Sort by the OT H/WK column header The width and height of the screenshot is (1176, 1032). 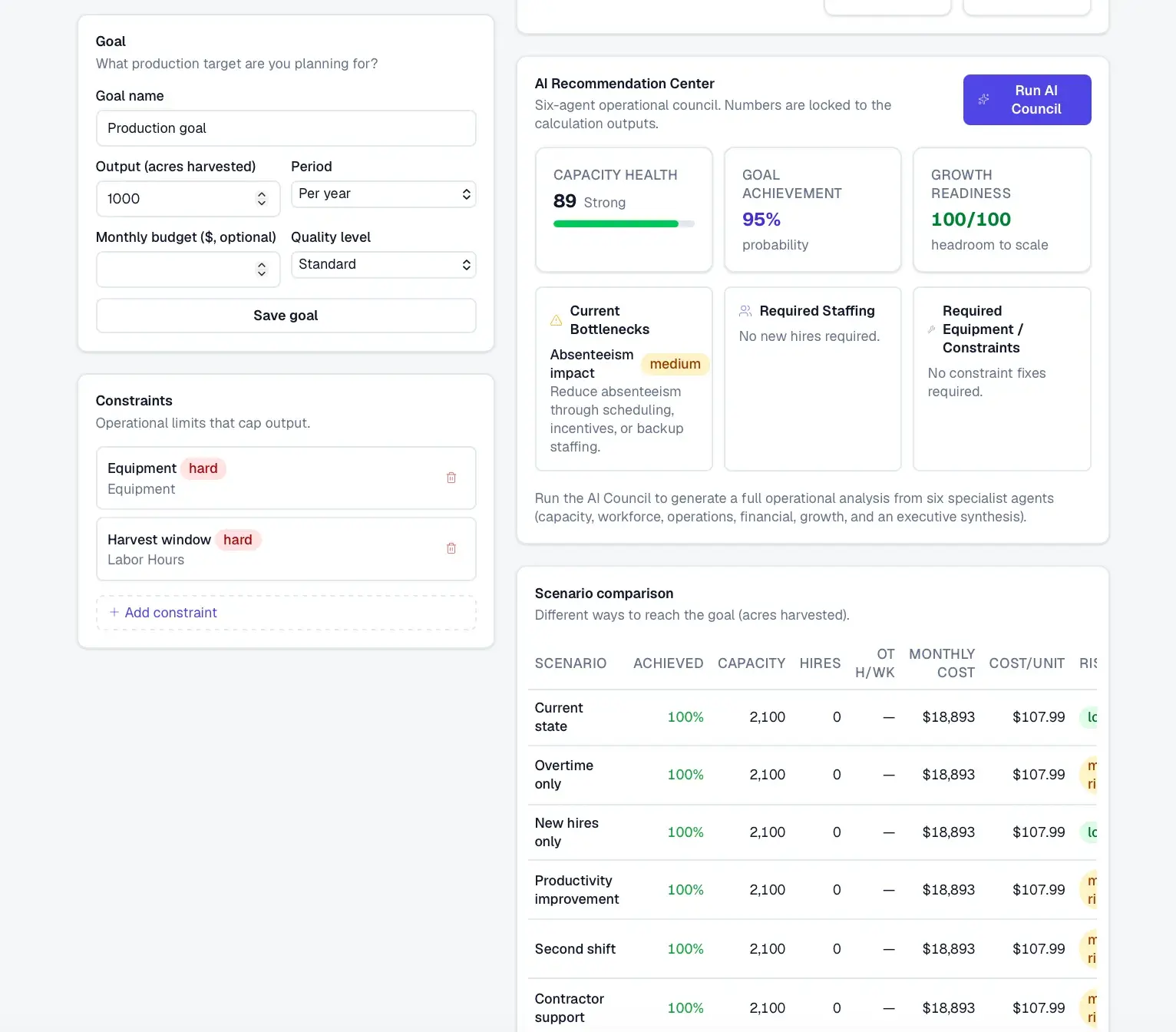(x=875, y=663)
